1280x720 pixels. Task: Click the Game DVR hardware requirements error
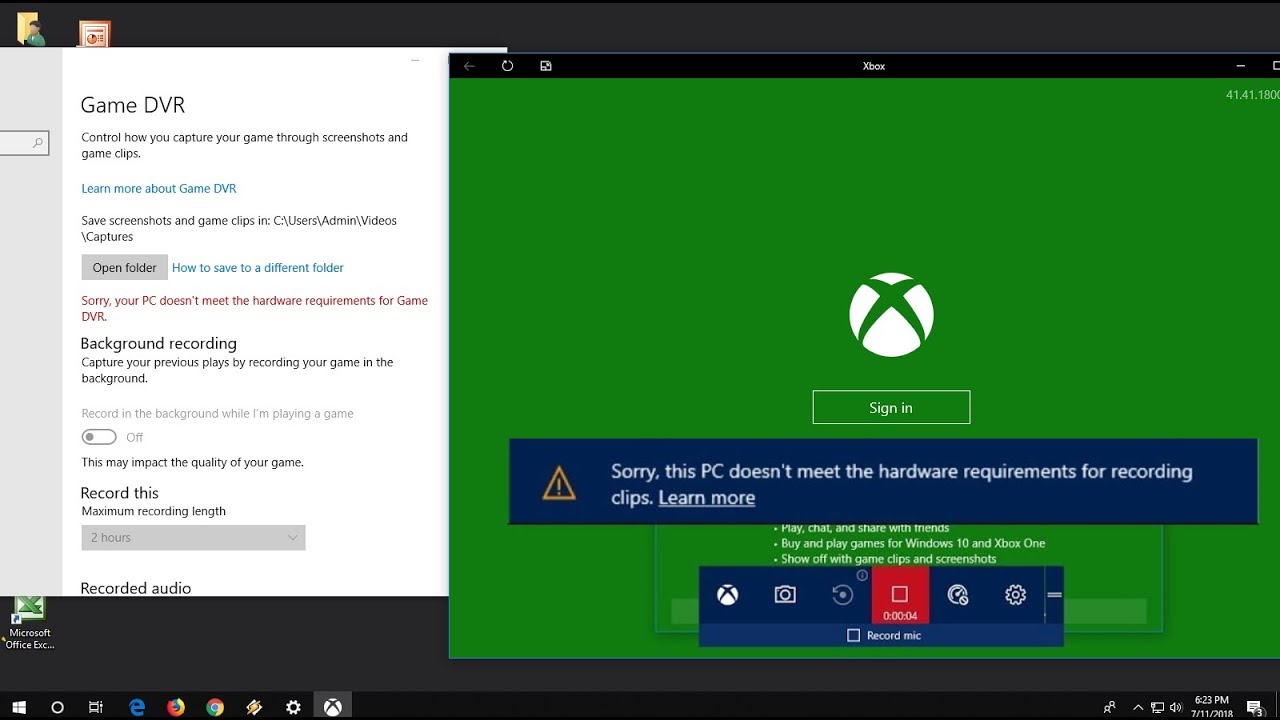coord(255,308)
